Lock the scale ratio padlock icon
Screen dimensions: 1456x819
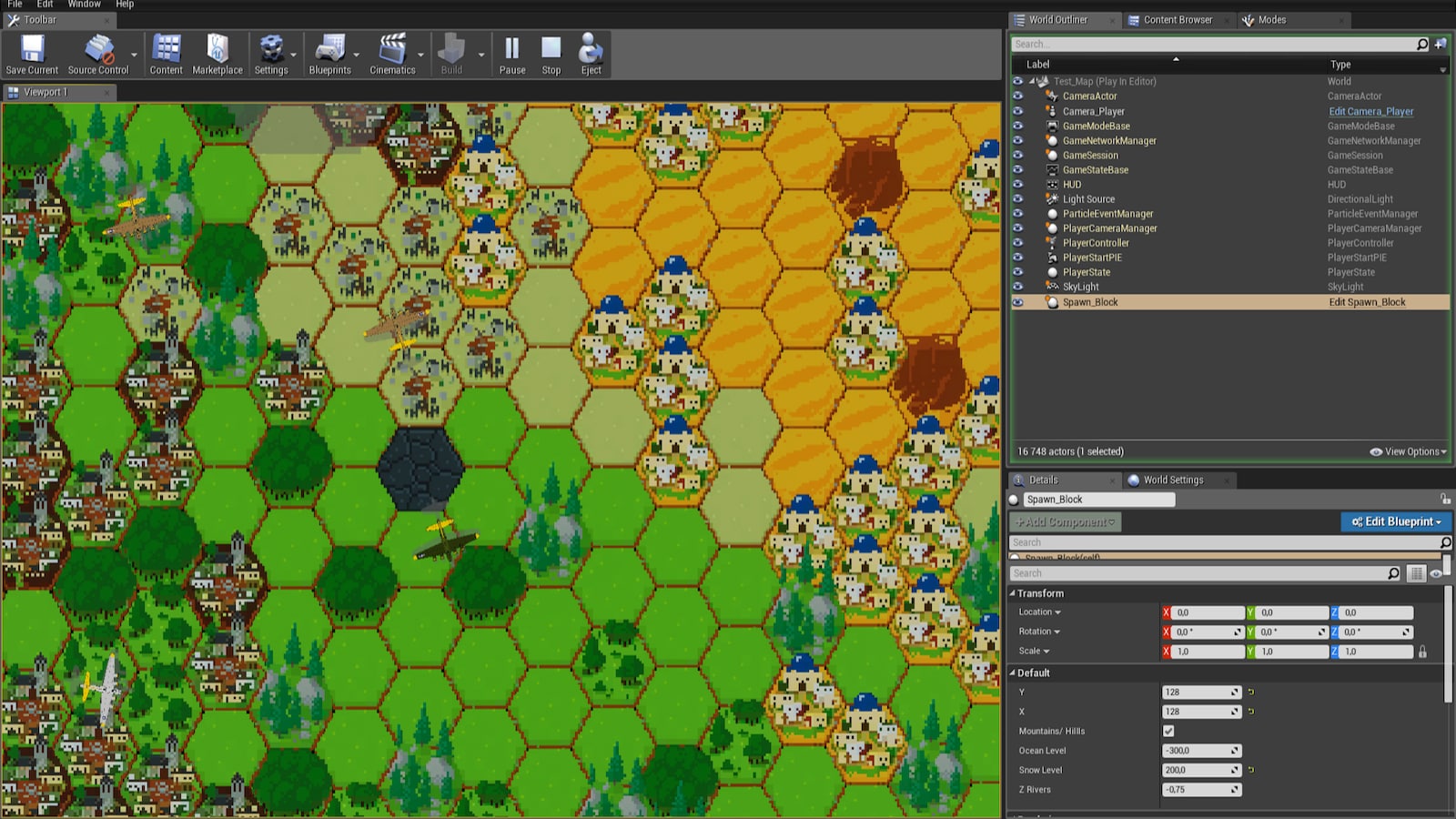coord(1422,652)
